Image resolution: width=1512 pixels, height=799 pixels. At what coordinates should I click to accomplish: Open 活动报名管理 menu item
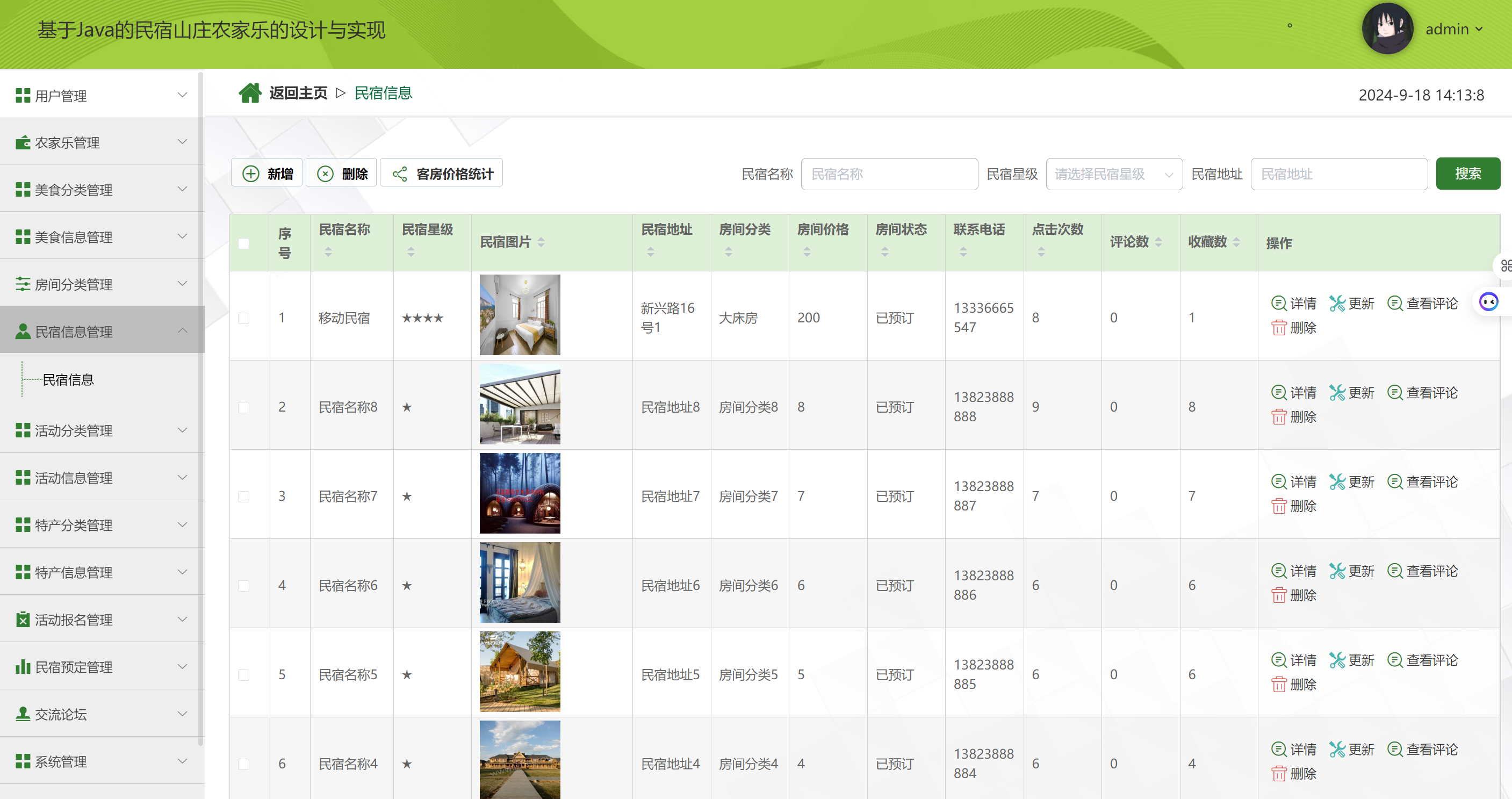(101, 620)
